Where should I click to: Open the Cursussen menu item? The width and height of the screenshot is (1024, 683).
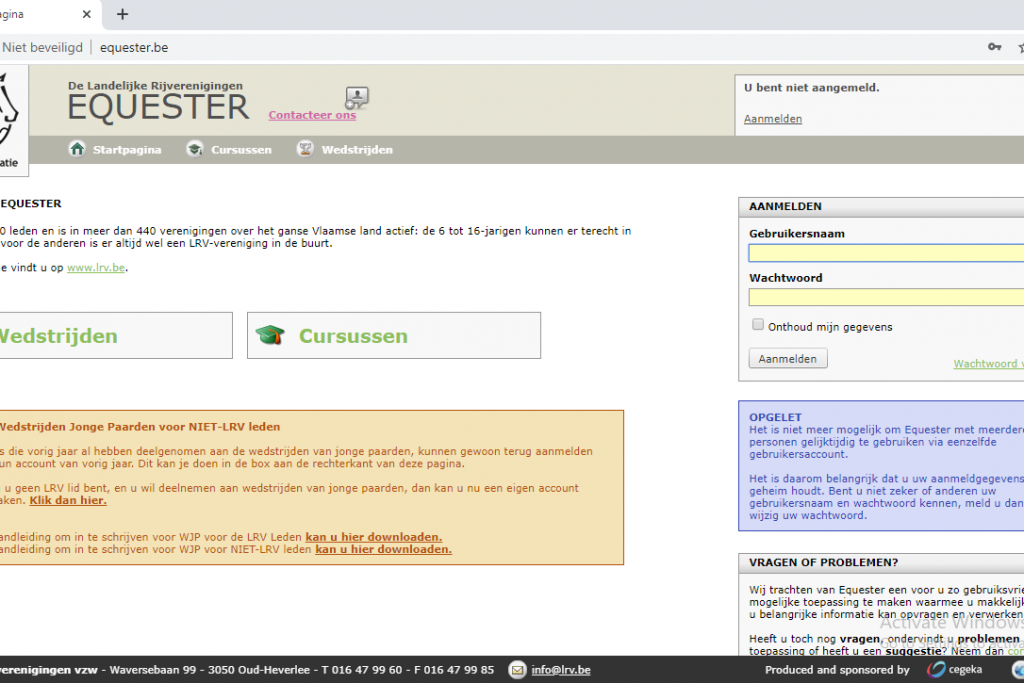241,150
